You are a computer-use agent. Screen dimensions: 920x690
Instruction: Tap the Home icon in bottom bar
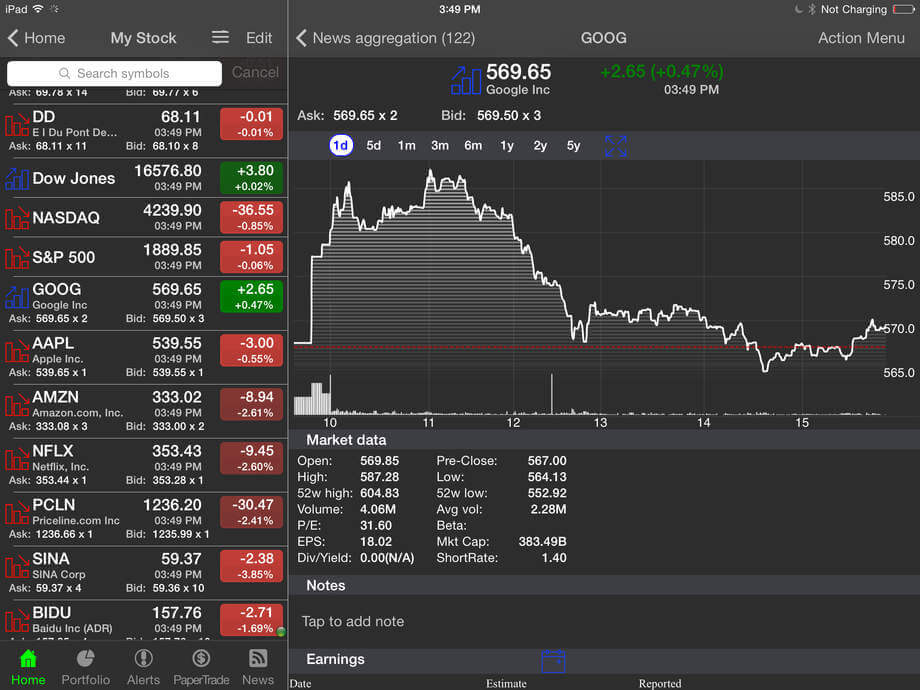(x=28, y=658)
